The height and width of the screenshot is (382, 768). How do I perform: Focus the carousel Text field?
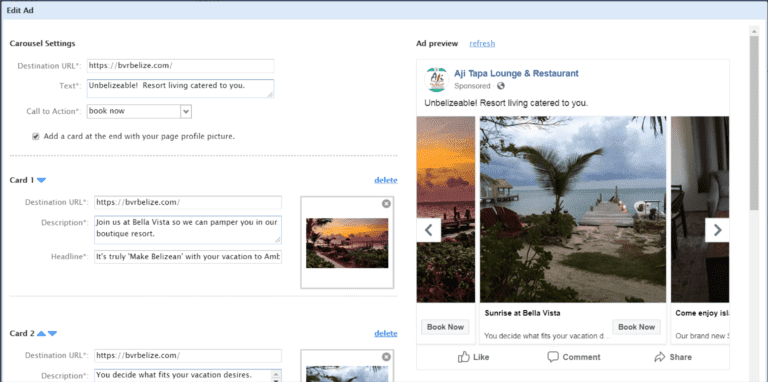[x=180, y=89]
